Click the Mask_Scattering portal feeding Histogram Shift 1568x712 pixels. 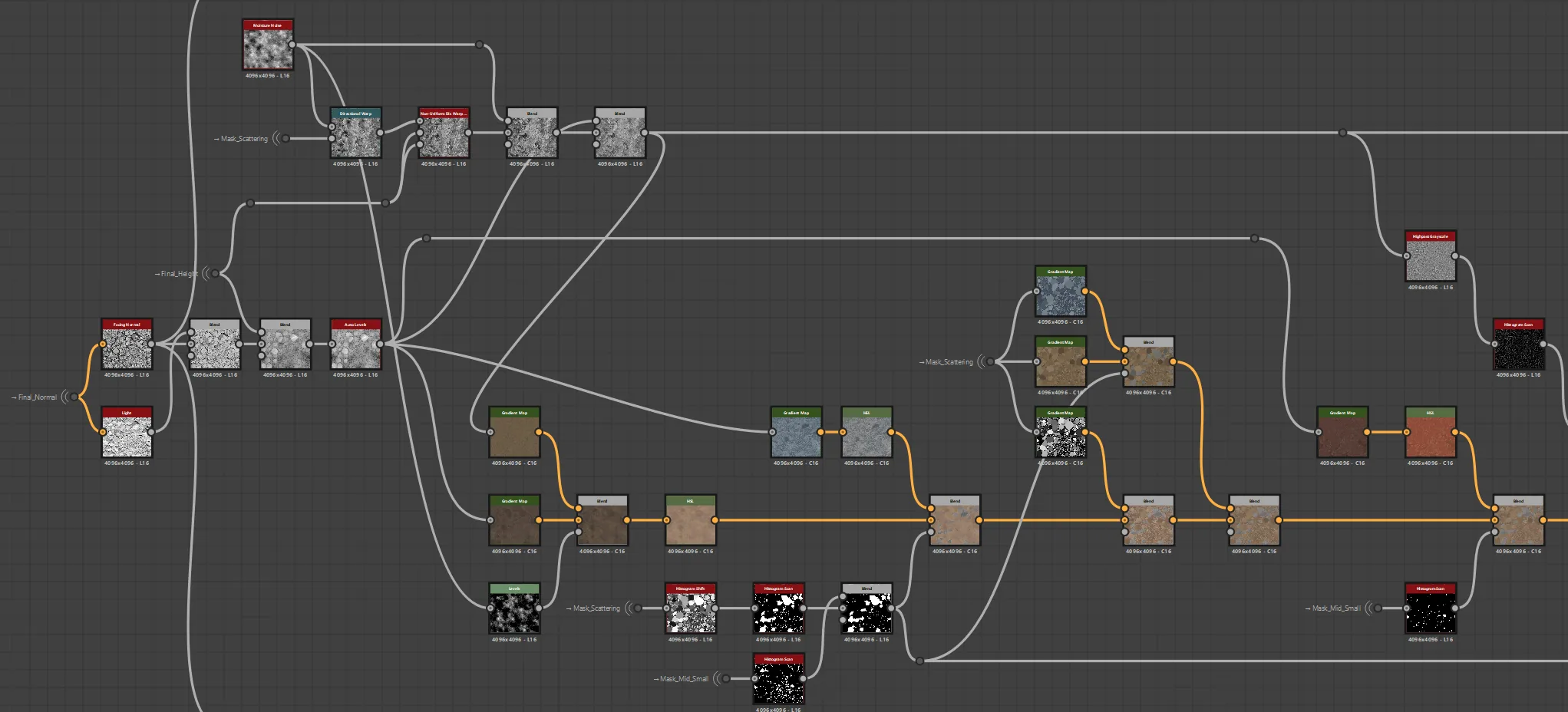tap(634, 608)
